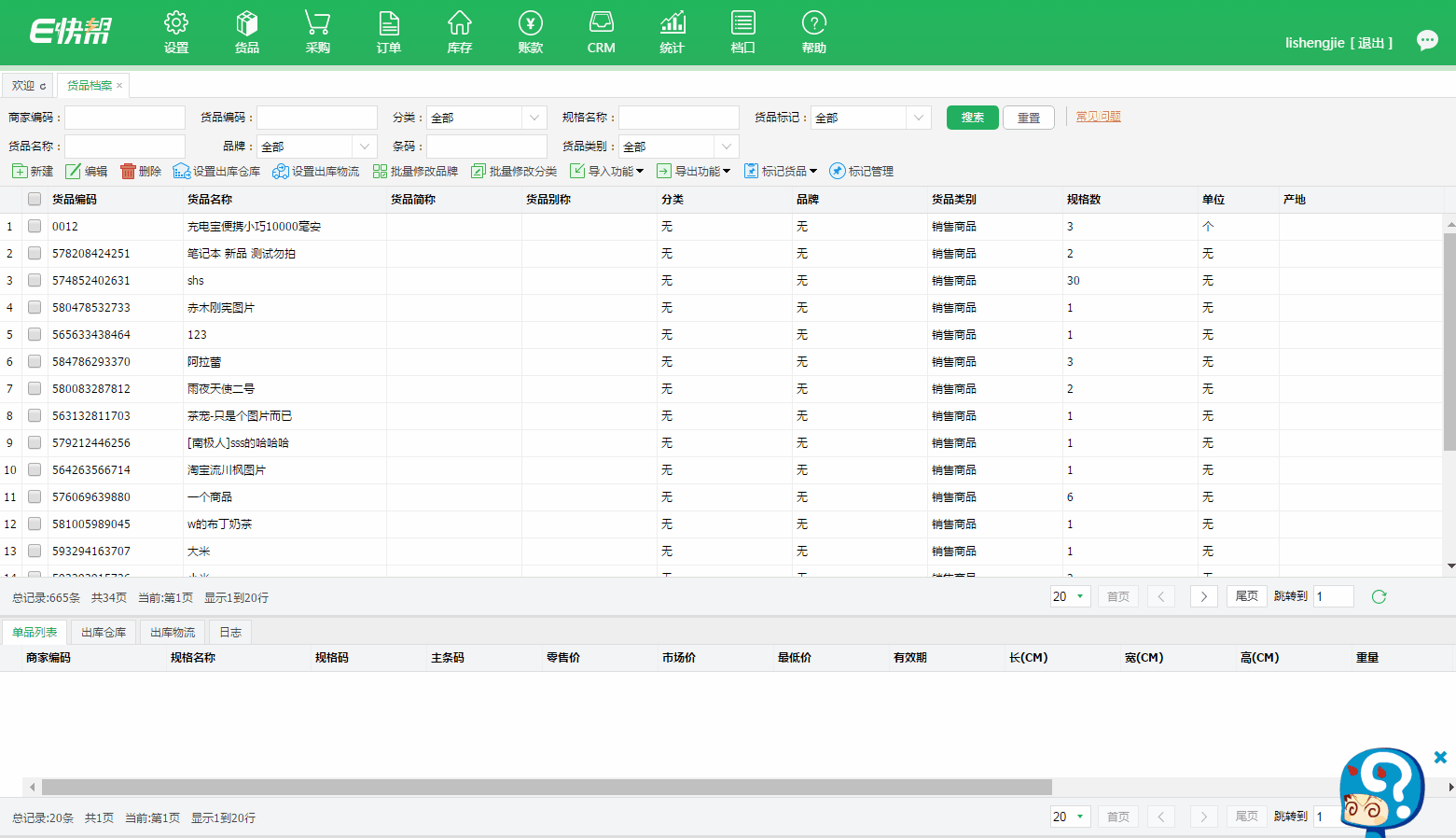Toggle the select-all checkbox in table header
Viewport: 1456px width, 838px height.
35,199
